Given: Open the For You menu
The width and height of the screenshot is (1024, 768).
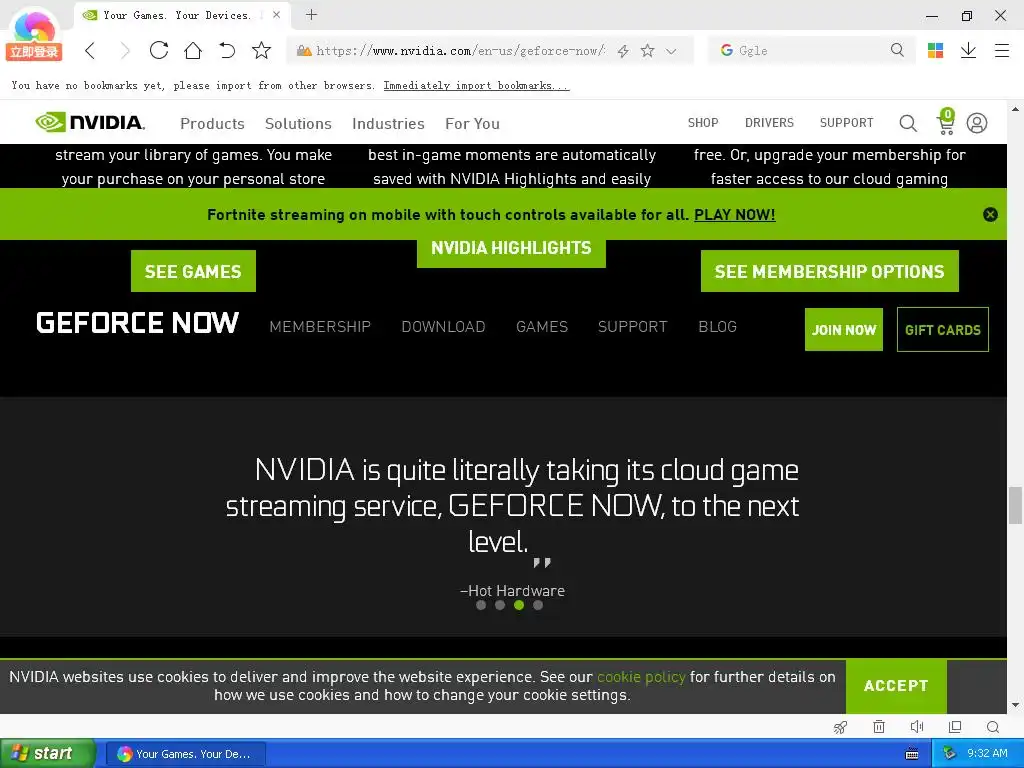Looking at the screenshot, I should click(x=472, y=123).
